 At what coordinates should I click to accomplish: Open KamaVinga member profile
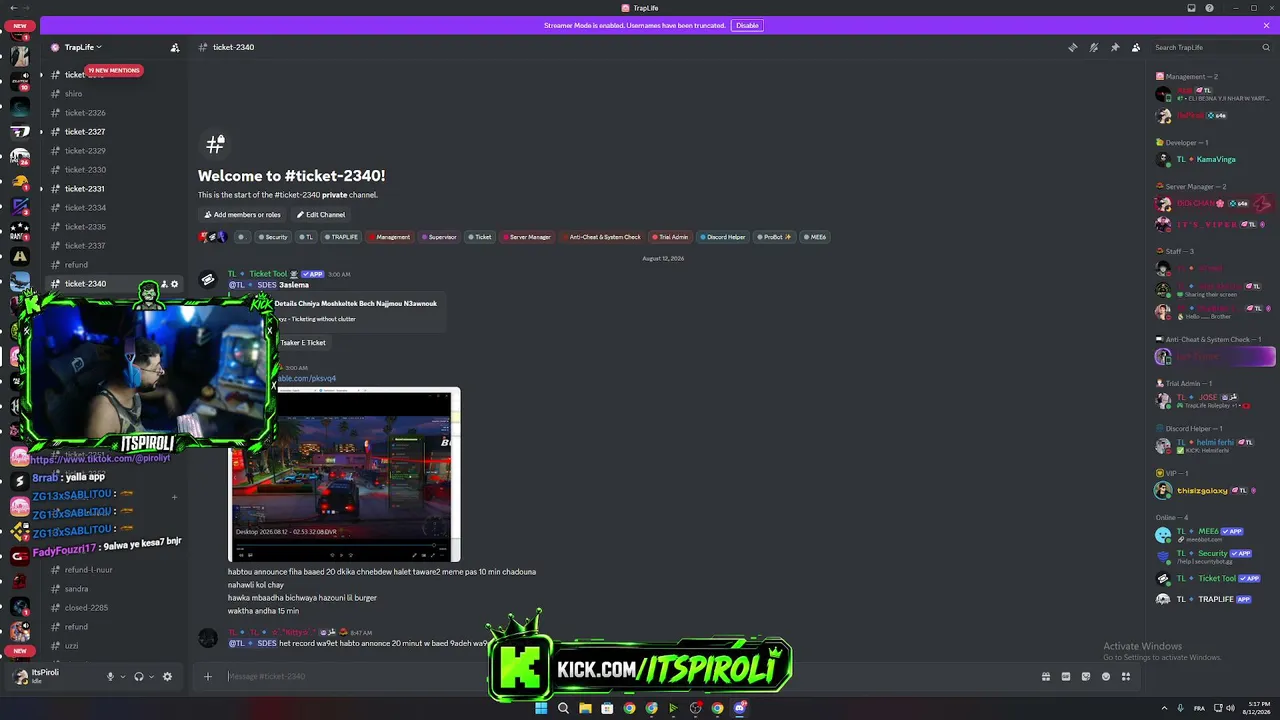point(1214,159)
